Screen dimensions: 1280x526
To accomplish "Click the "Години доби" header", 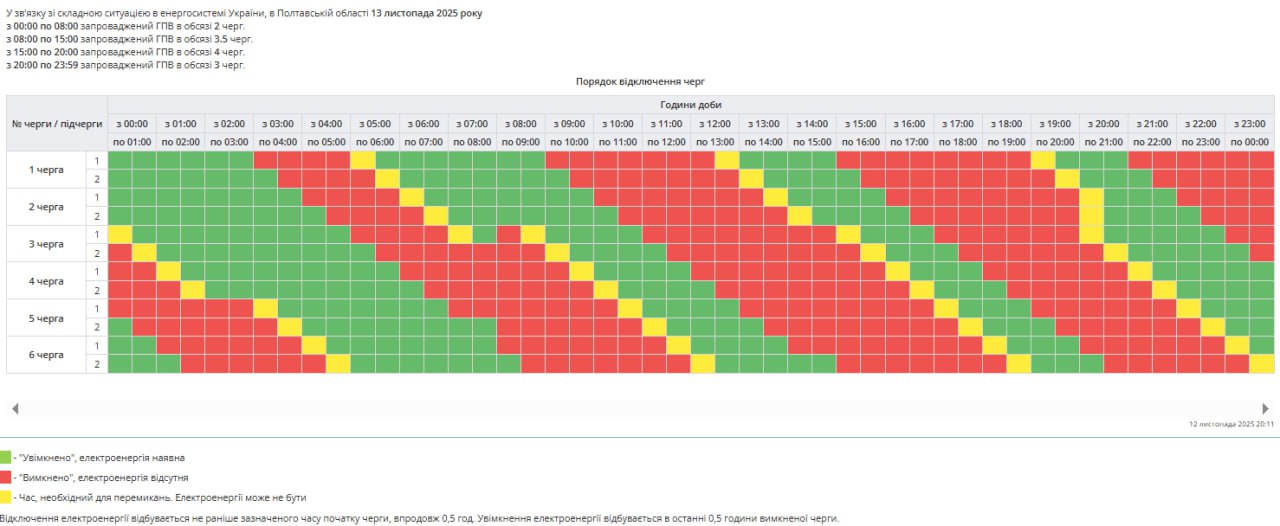I will pos(690,105).
